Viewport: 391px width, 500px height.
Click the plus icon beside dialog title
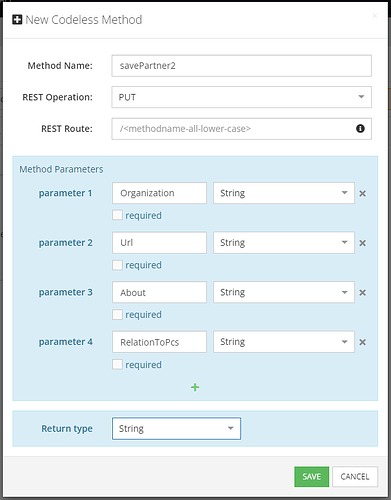(x=17, y=20)
